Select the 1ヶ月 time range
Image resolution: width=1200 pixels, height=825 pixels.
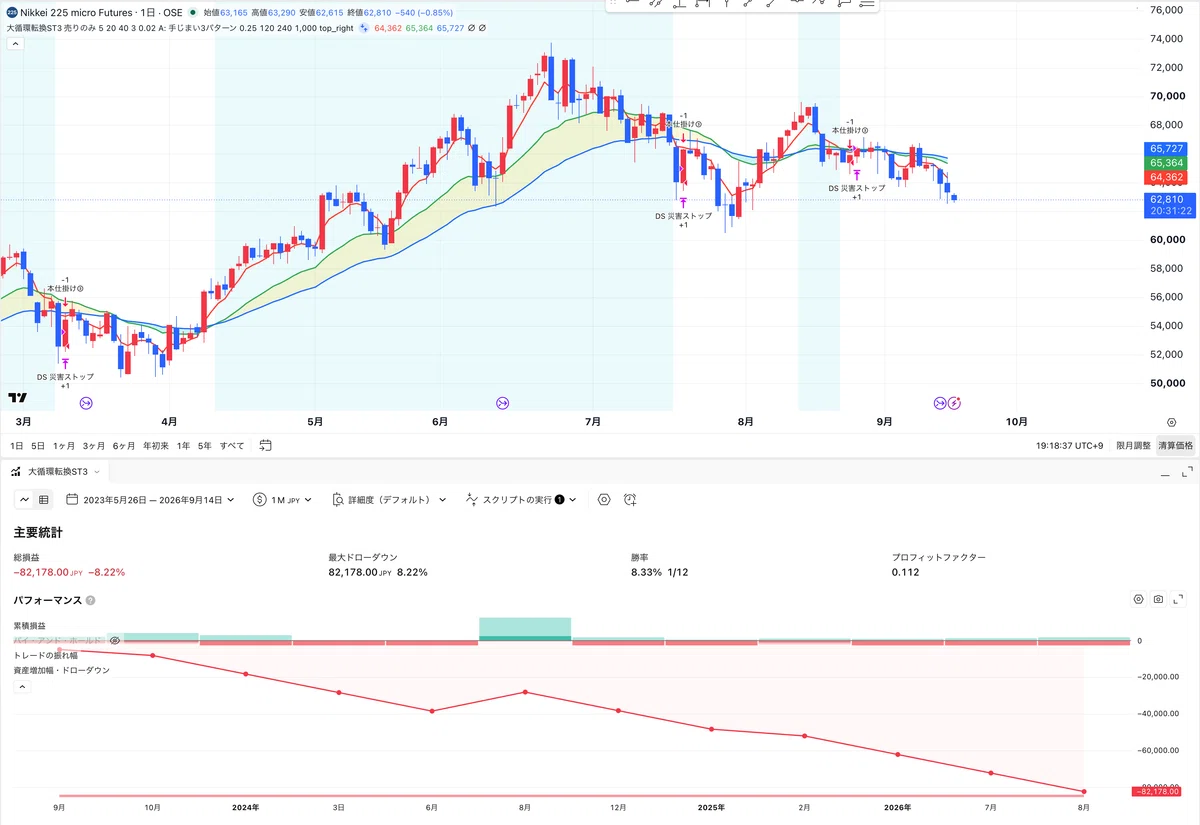(64, 445)
